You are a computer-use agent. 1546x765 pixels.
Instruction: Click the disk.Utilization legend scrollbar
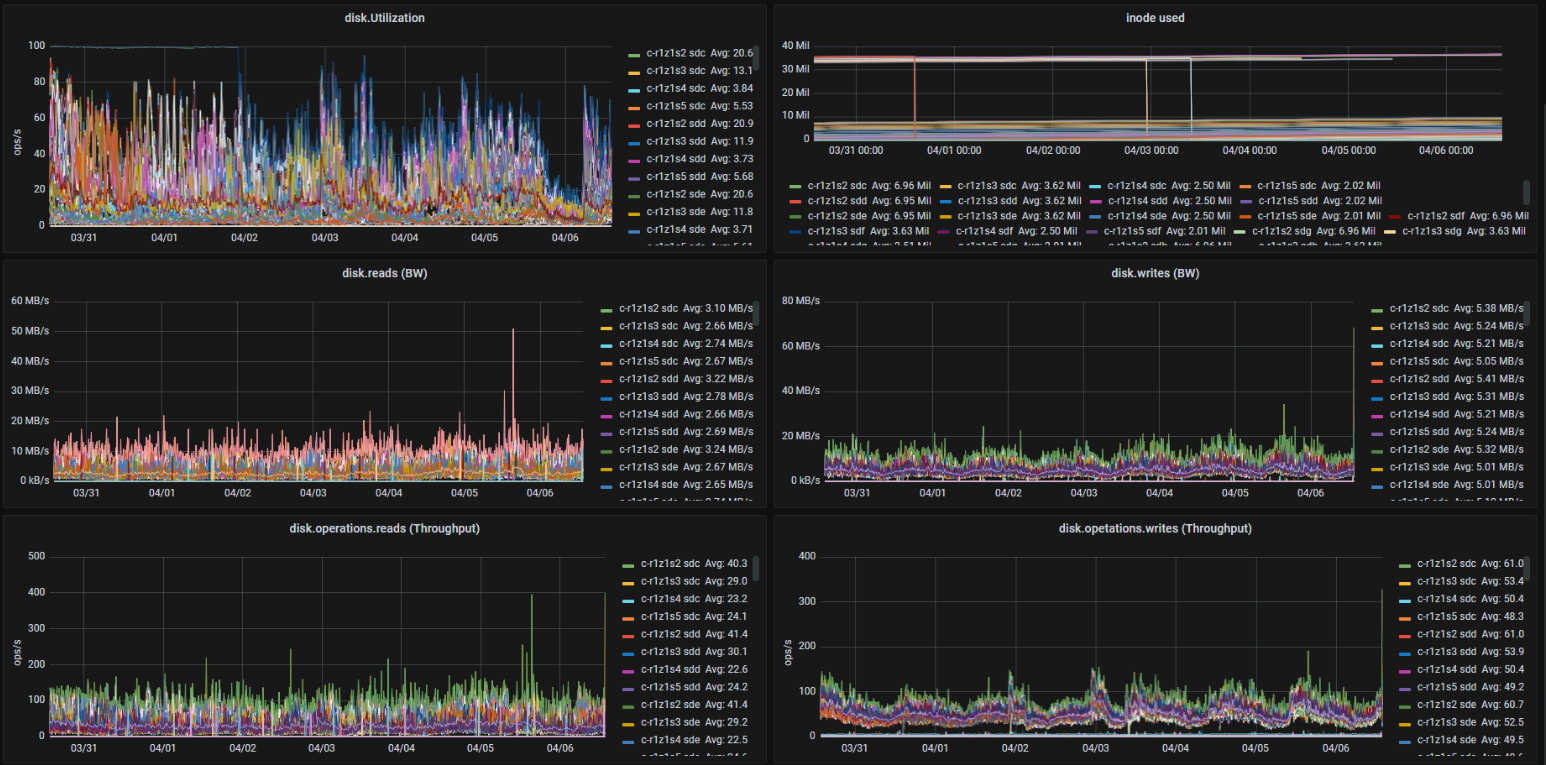coord(756,59)
